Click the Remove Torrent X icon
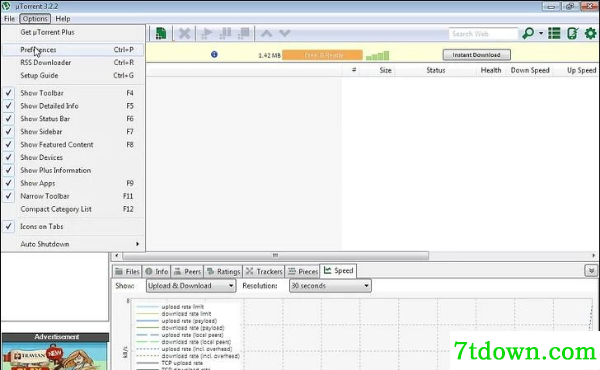 tap(184, 34)
